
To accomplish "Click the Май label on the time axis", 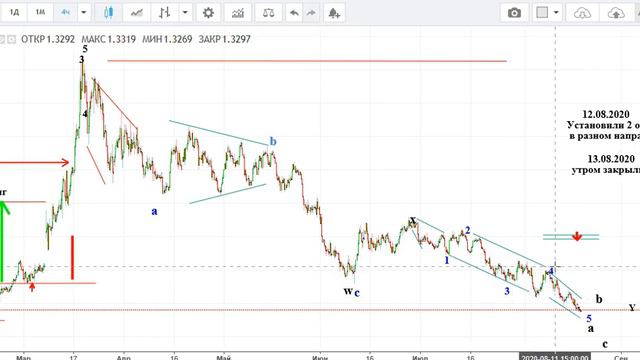I will (x=223, y=358).
